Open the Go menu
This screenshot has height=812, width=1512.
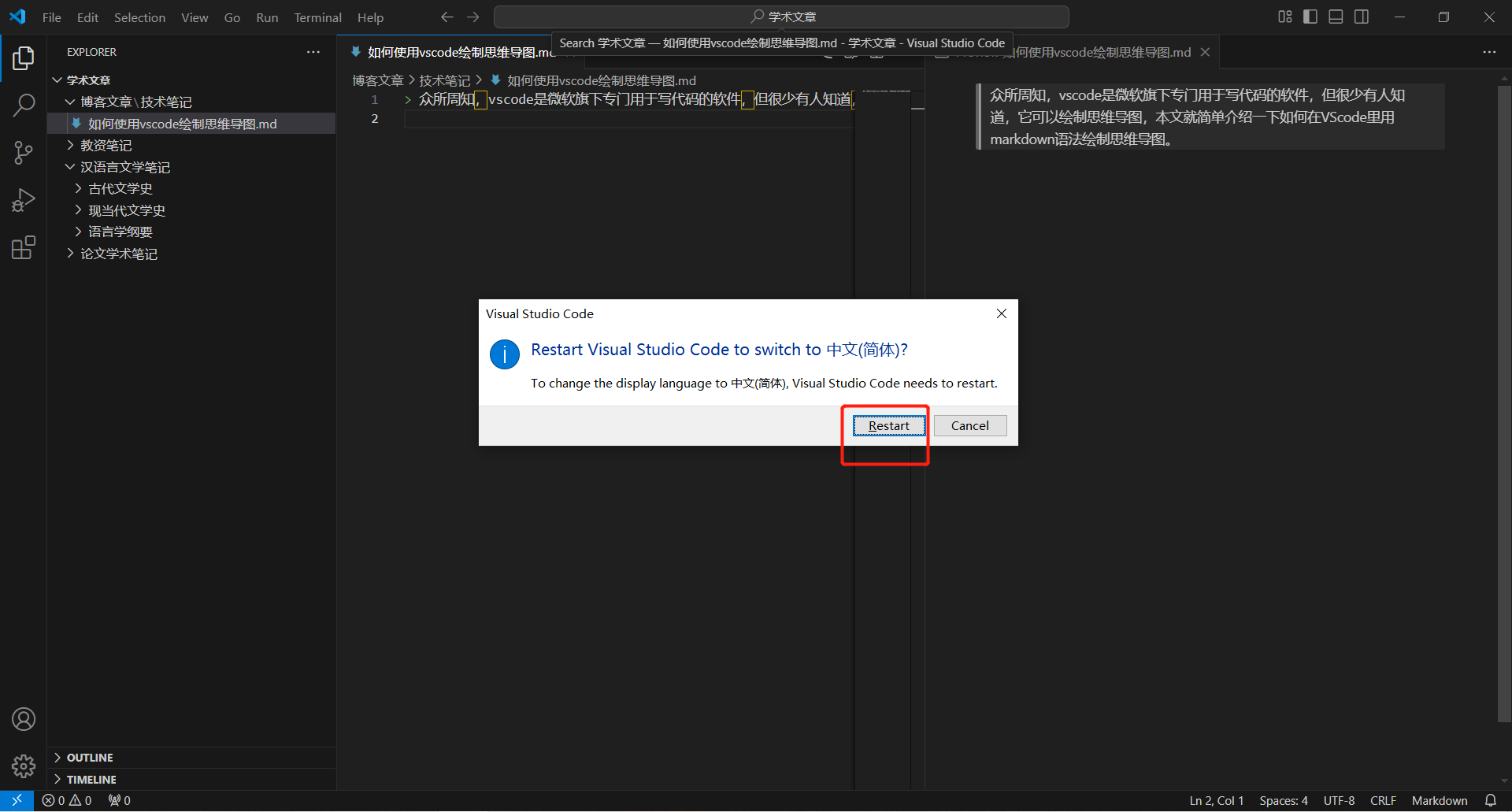232,17
